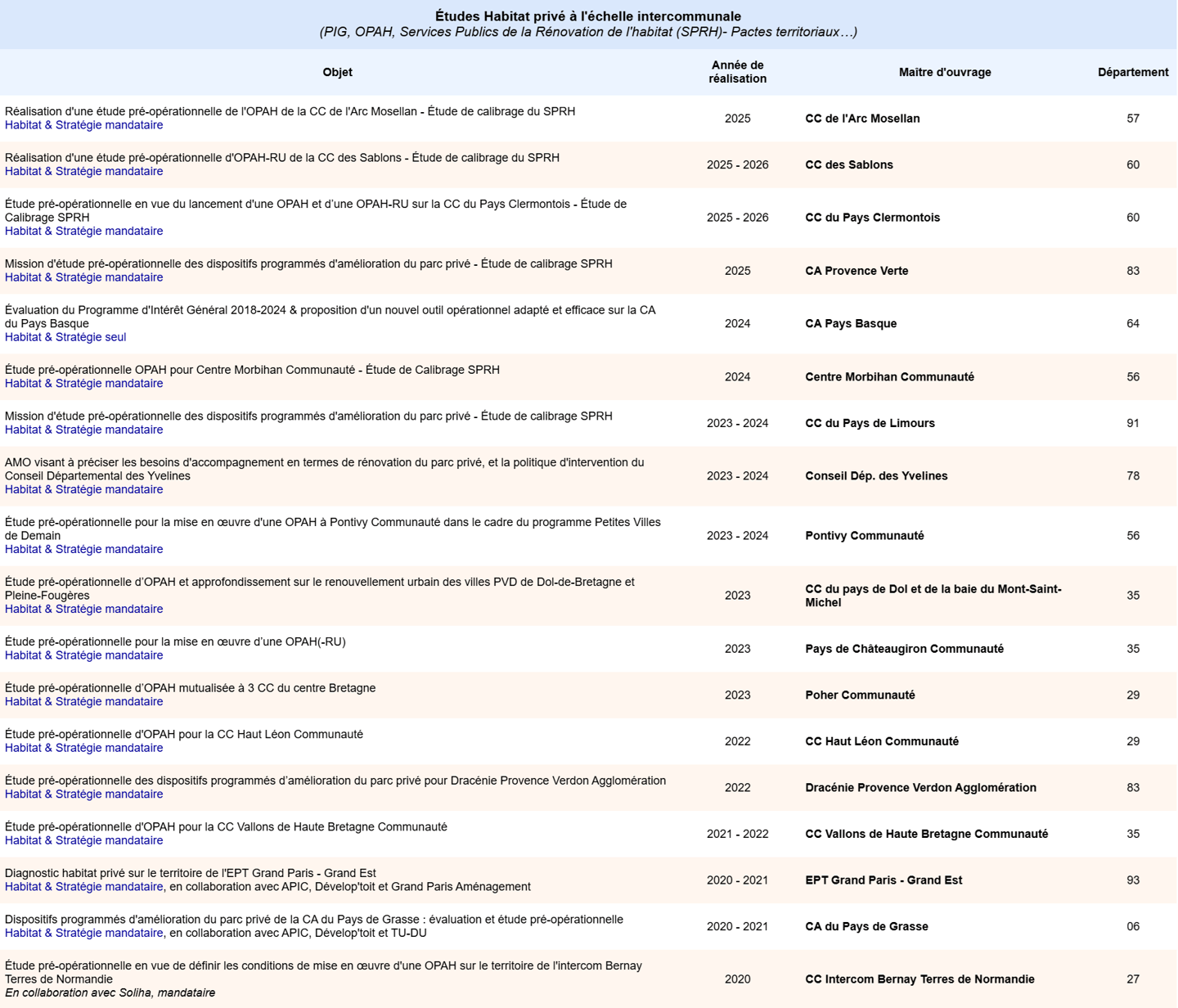Click year '2022' in the CC Haut Léon row
1178x1008 pixels.
pyautogui.click(x=737, y=741)
